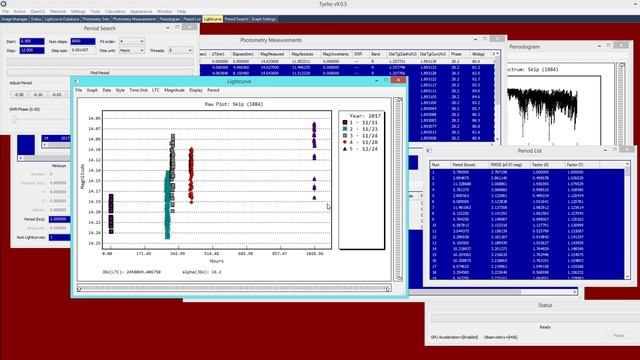Open File menu in main menu bar
The width and height of the screenshot is (640, 360).
tap(5, 11)
